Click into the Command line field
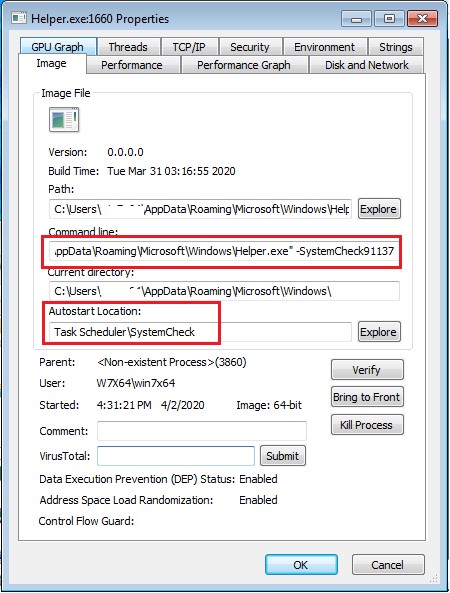Image resolution: width=450 pixels, height=593 pixels. point(224,251)
